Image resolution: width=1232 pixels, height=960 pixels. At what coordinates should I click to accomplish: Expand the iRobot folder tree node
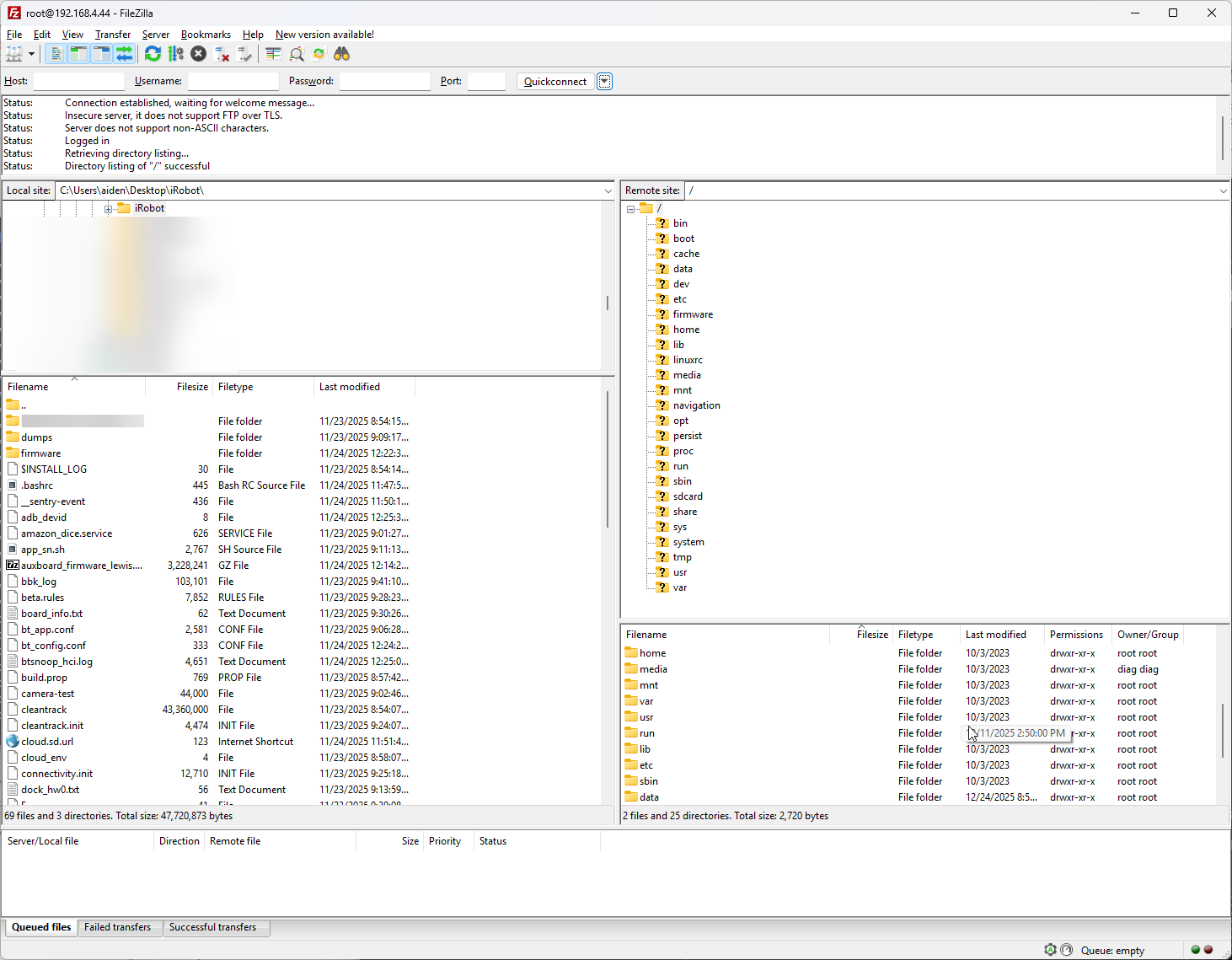[108, 209]
